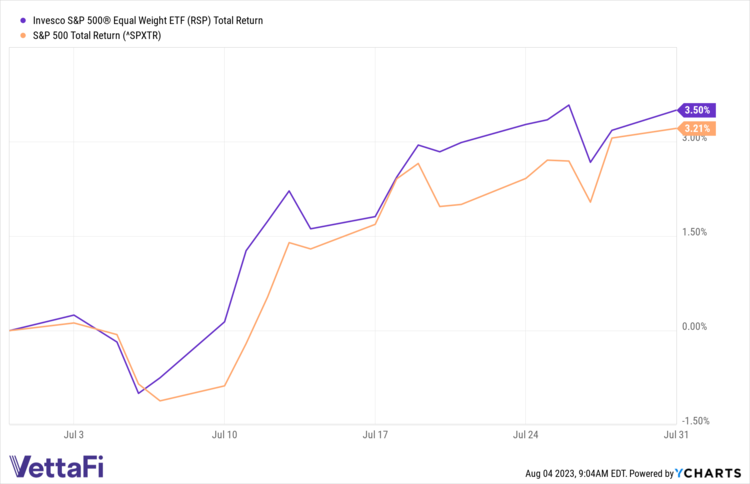Viewport: 750px width, 484px height.
Task: Select the Jul 3 date marker
Action: 73,437
